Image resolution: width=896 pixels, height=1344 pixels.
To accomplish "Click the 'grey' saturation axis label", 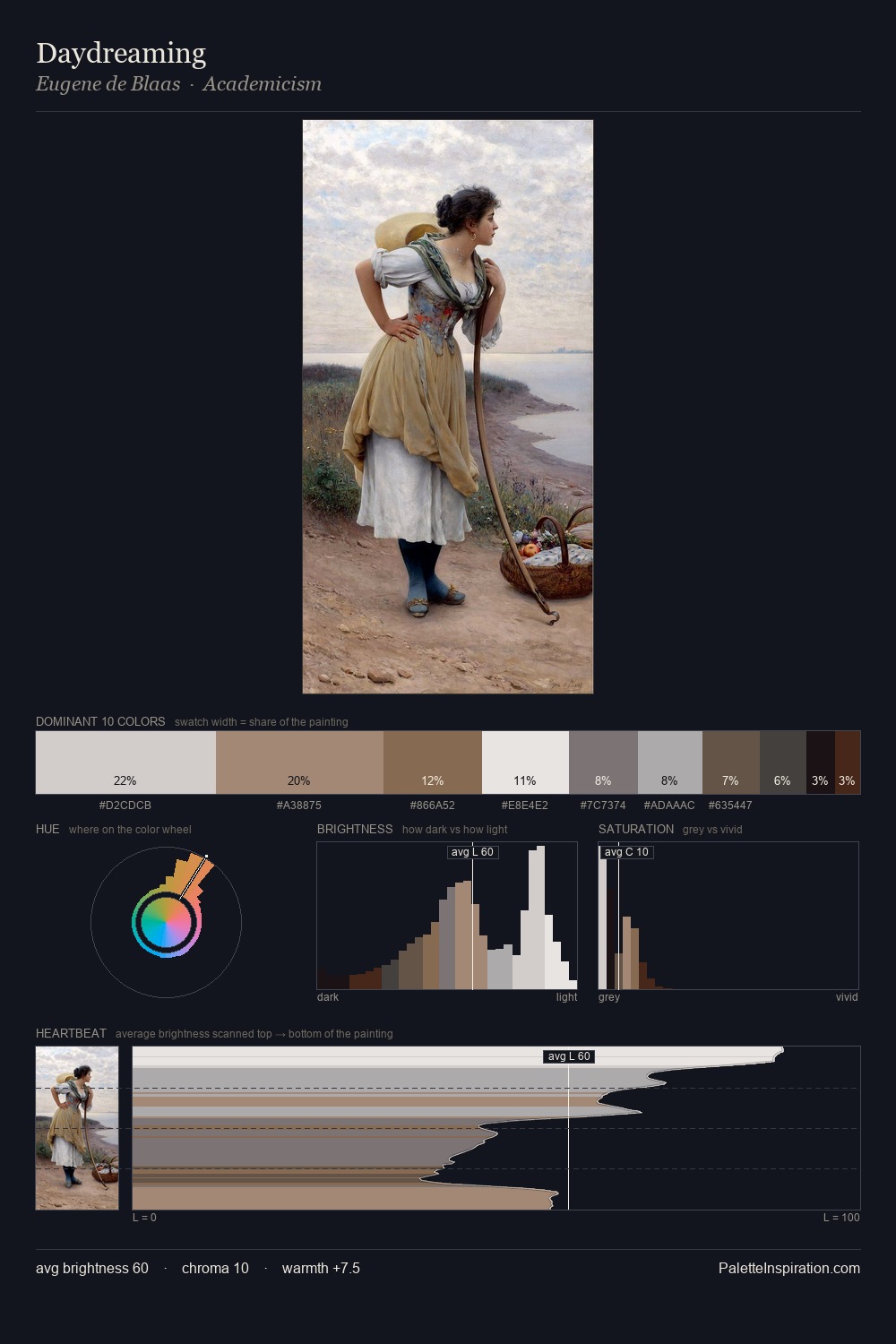I will pos(609,997).
